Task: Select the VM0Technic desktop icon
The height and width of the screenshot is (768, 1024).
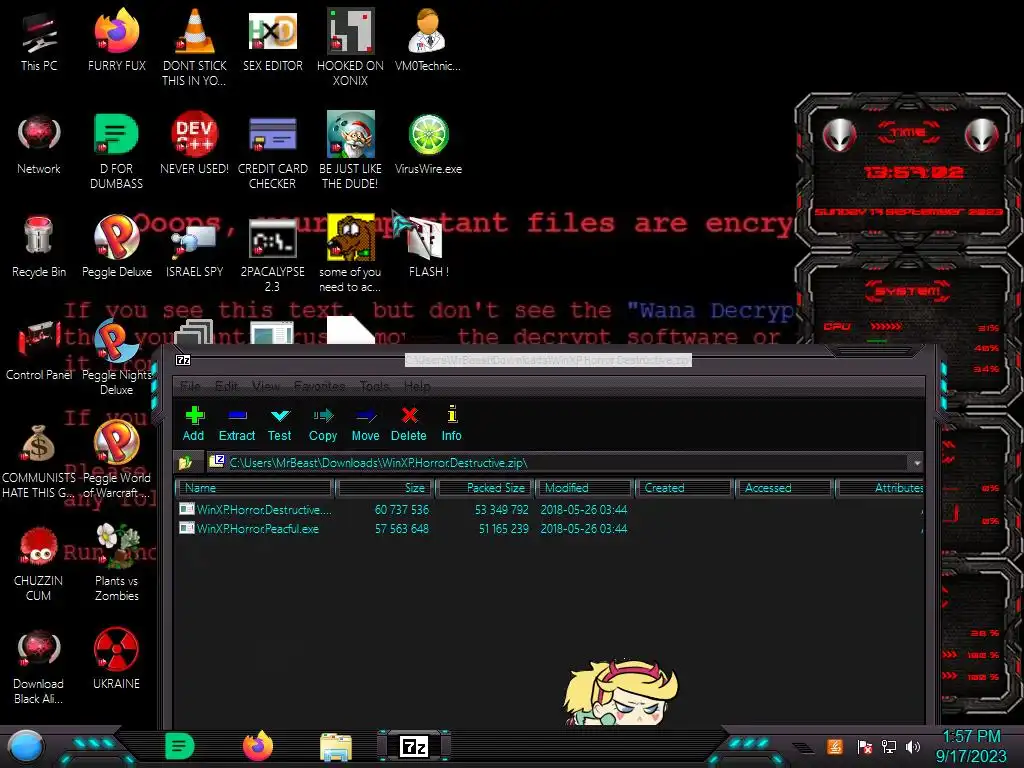Action: pos(428,40)
